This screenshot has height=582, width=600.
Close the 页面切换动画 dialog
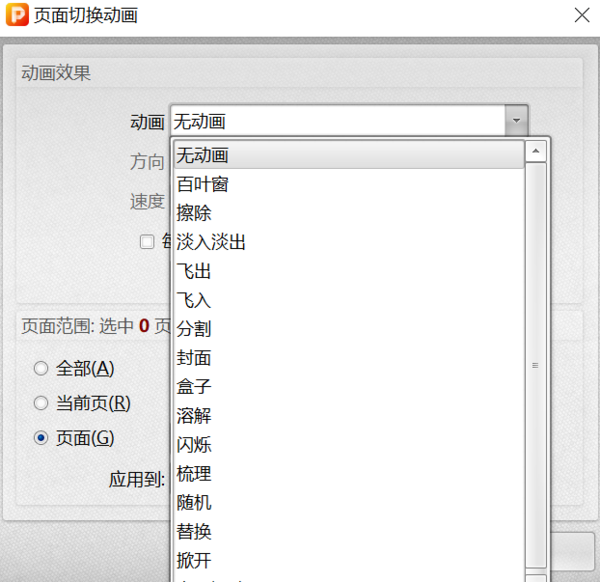582,15
